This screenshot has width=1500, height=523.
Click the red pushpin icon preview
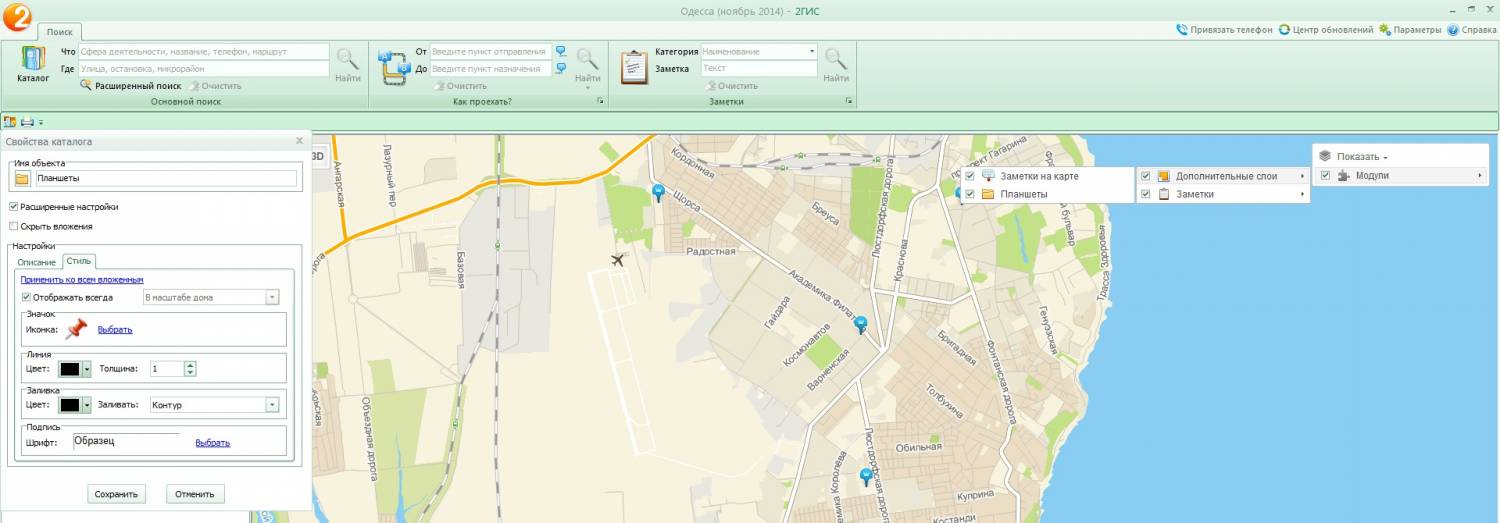click(76, 330)
